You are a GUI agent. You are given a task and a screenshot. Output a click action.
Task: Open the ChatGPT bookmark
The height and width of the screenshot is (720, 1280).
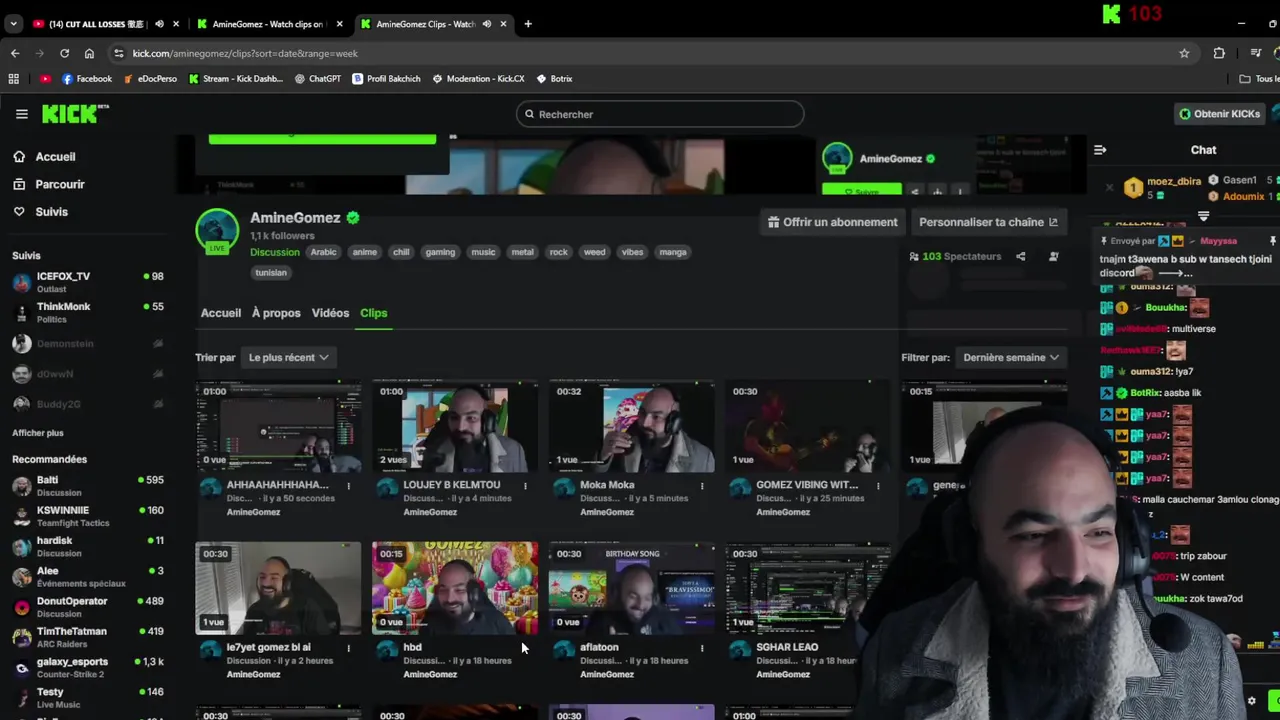coord(318,78)
